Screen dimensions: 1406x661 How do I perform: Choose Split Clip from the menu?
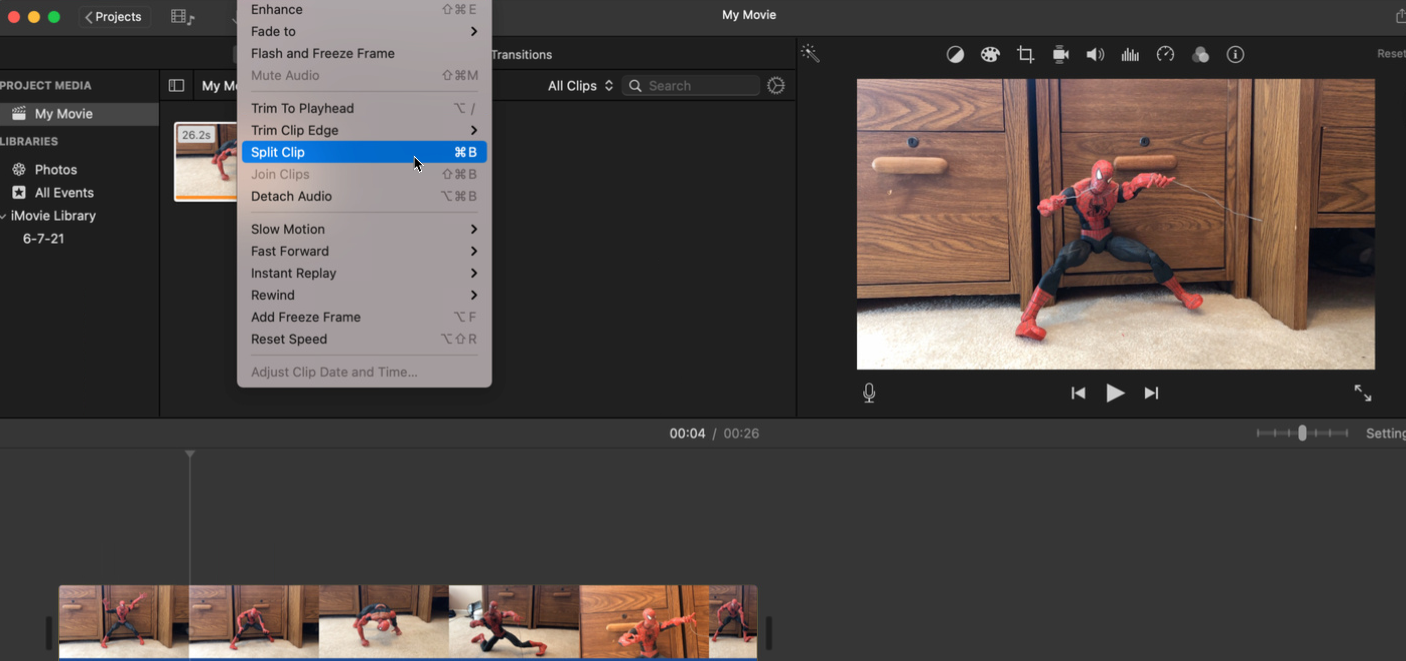[364, 152]
